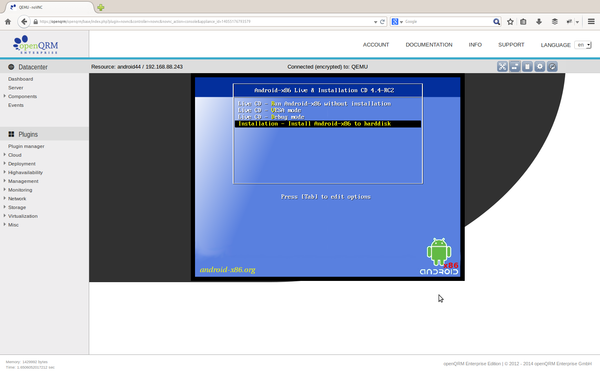This screenshot has width=600, height=374.
Task: Reload the page with the refresh icon
Action: (x=382, y=22)
